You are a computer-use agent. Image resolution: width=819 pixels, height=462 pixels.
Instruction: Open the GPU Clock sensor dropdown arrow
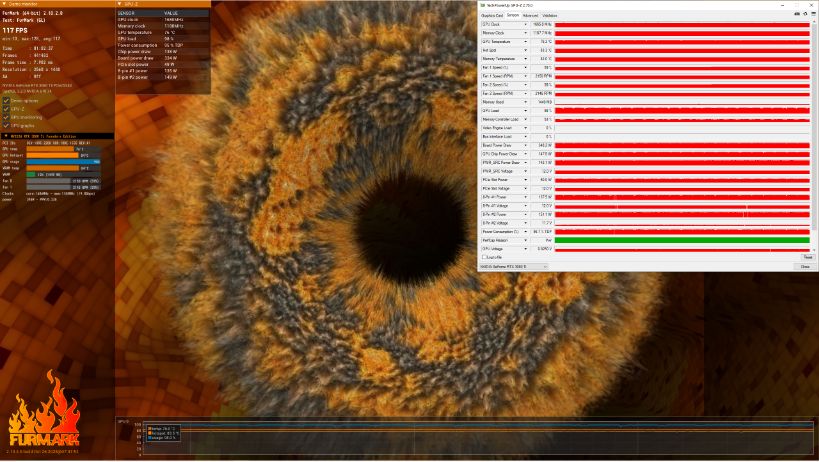pyautogui.click(x=525, y=25)
